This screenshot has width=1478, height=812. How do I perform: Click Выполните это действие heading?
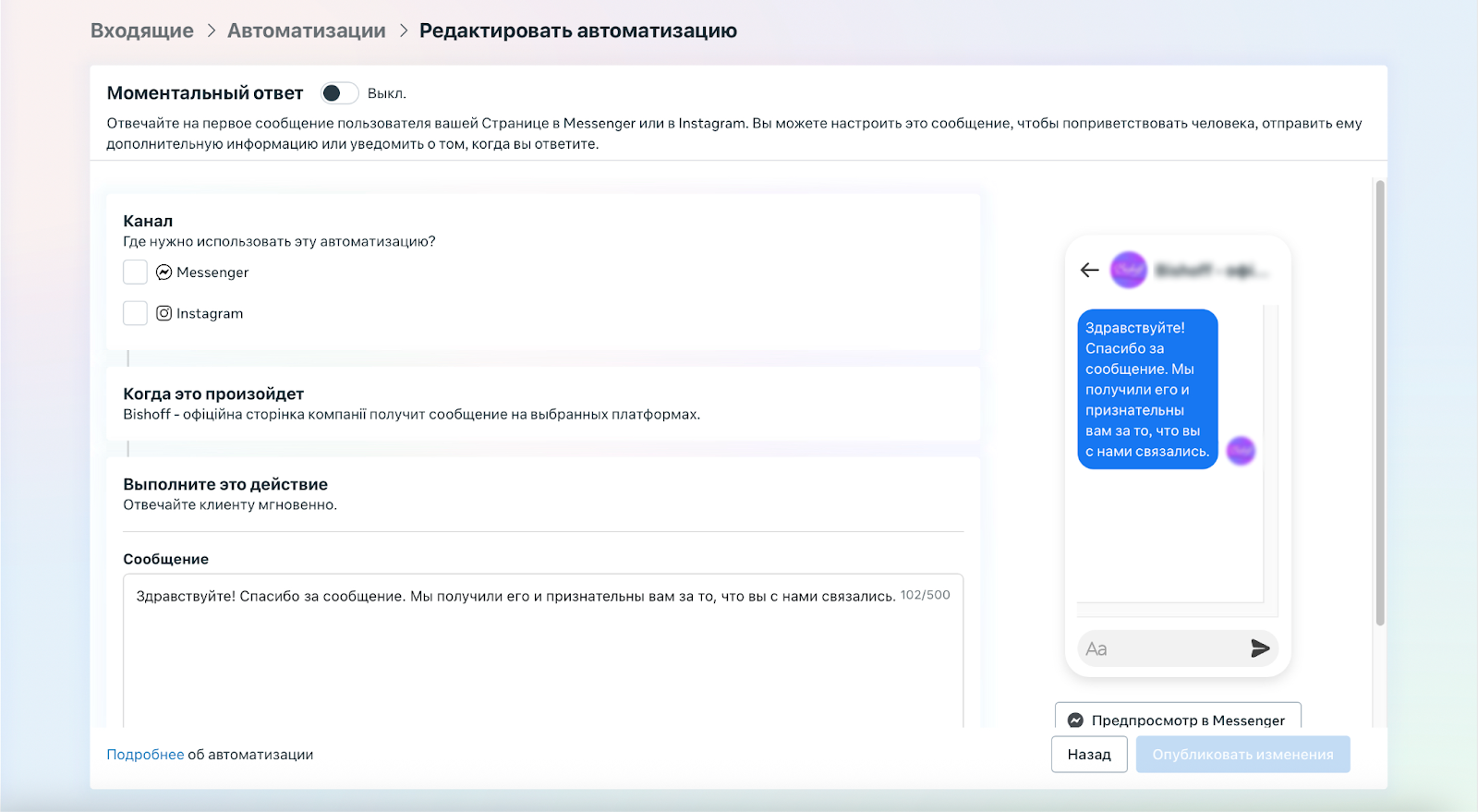point(225,484)
